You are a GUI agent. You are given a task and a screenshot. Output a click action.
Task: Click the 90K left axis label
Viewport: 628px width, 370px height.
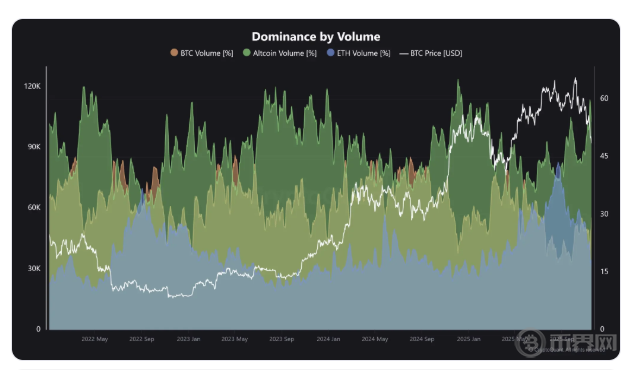(34, 147)
